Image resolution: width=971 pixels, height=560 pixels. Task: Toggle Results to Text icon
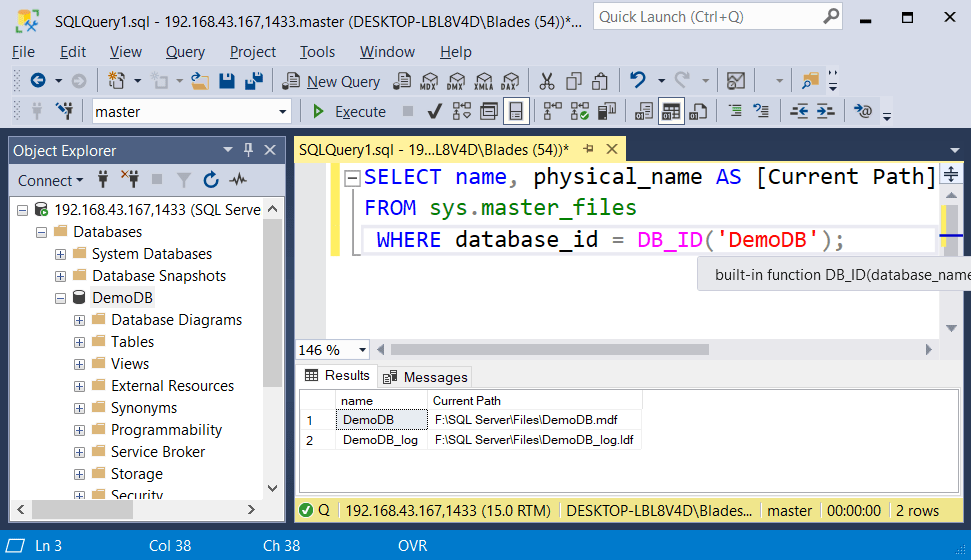[643, 112]
